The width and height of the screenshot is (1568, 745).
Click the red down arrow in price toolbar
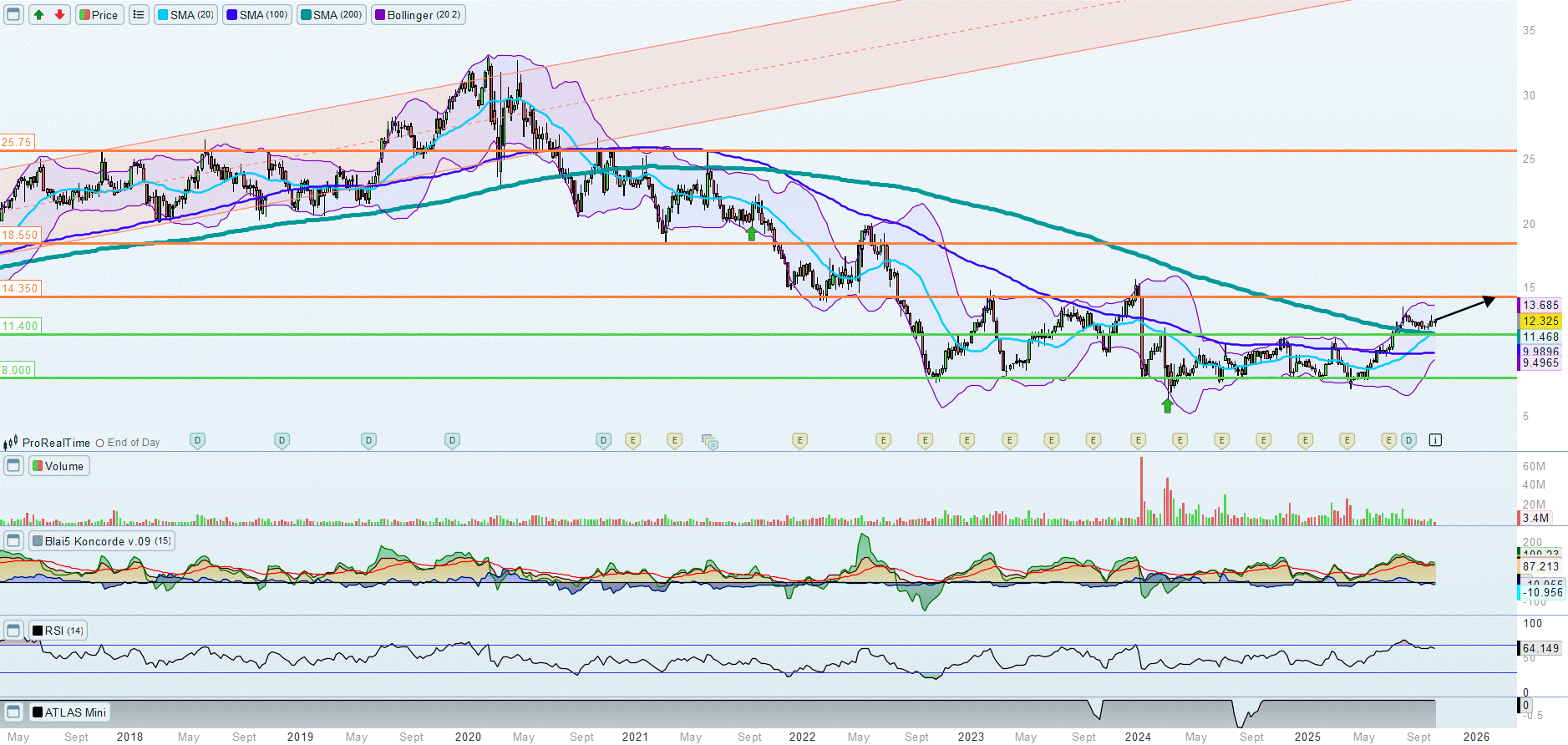59,15
